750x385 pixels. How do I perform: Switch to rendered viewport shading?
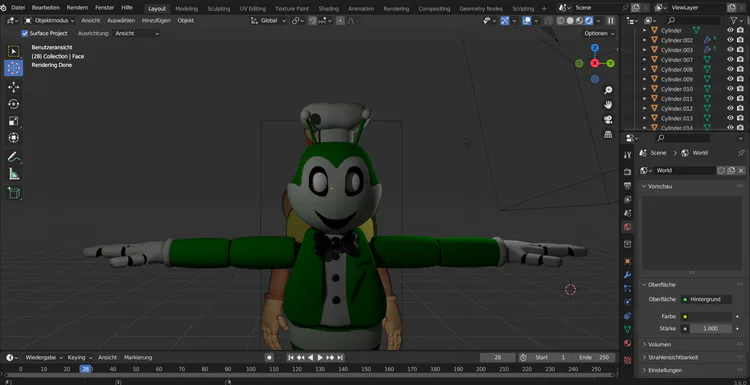point(589,21)
